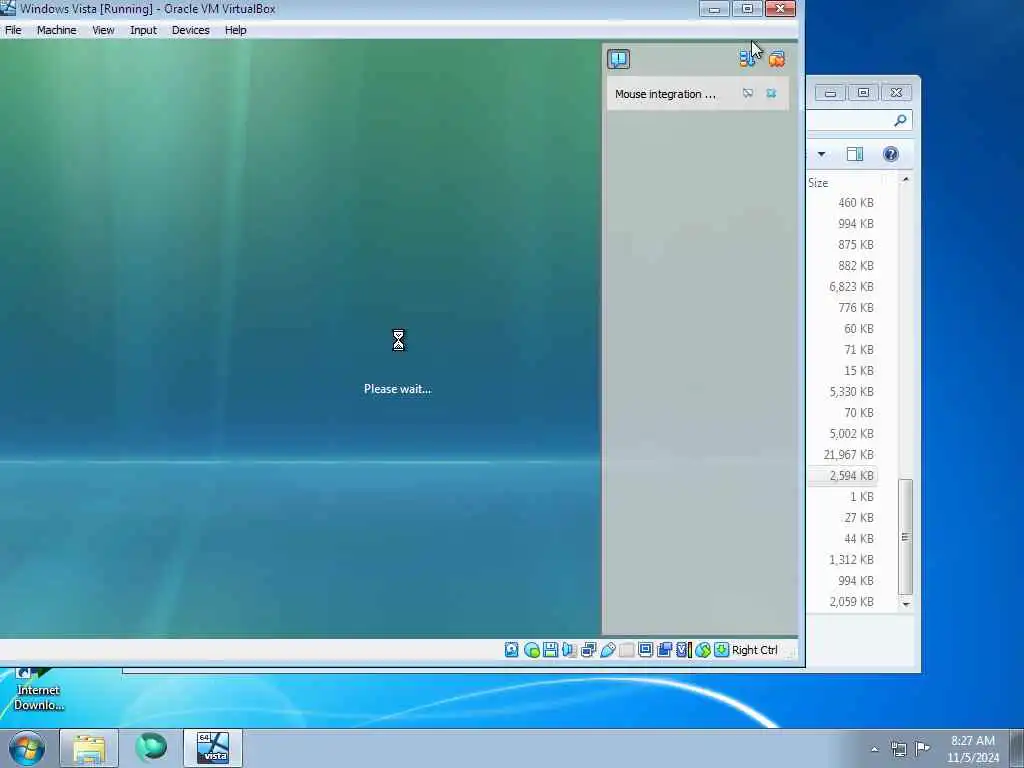Click the optical disc status bar indicator
This screenshot has height=768, width=1024.
click(x=532, y=650)
